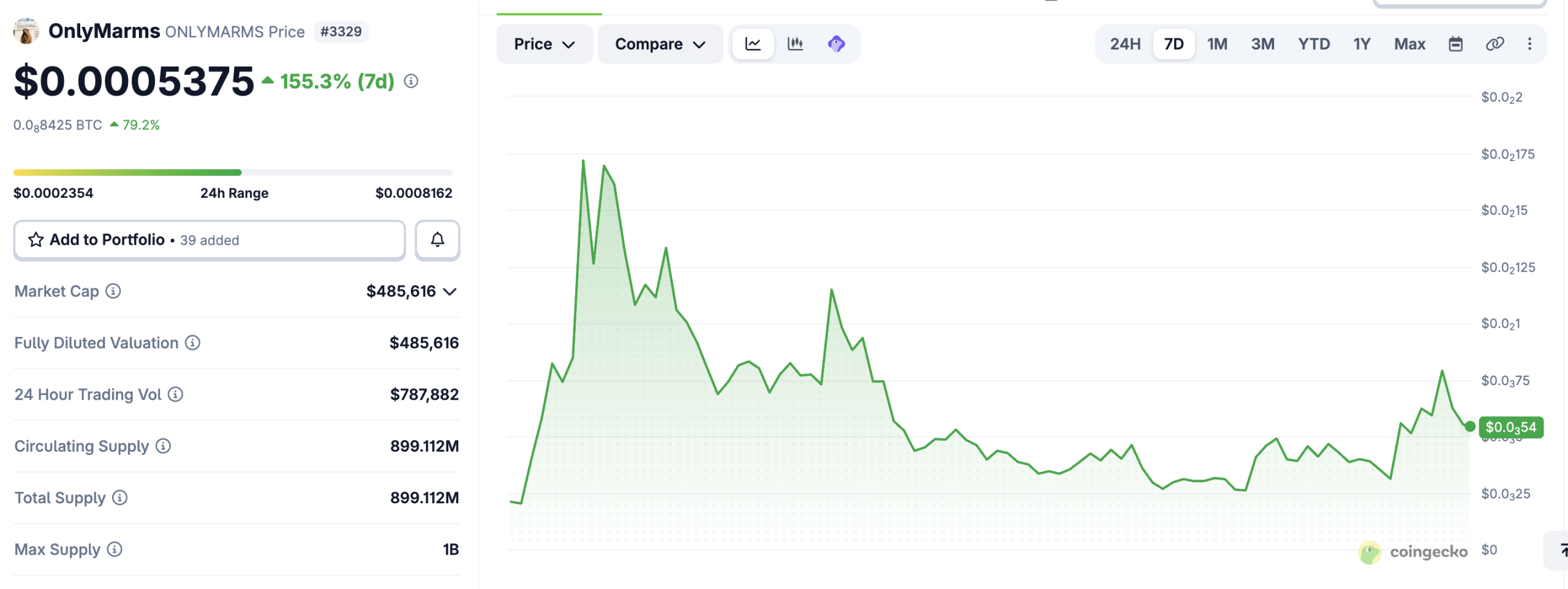
Task: Select the 7D time range
Action: point(1174,44)
